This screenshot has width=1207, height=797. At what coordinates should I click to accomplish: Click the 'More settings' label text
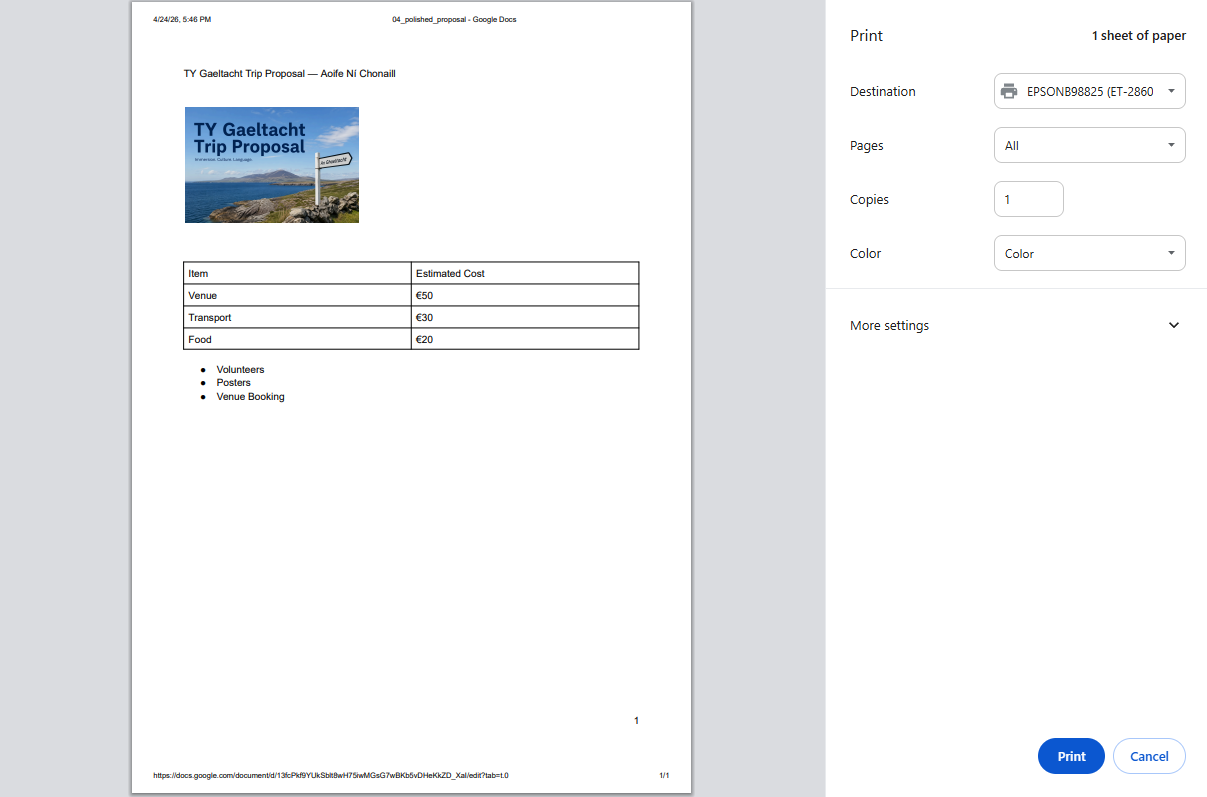click(x=889, y=325)
